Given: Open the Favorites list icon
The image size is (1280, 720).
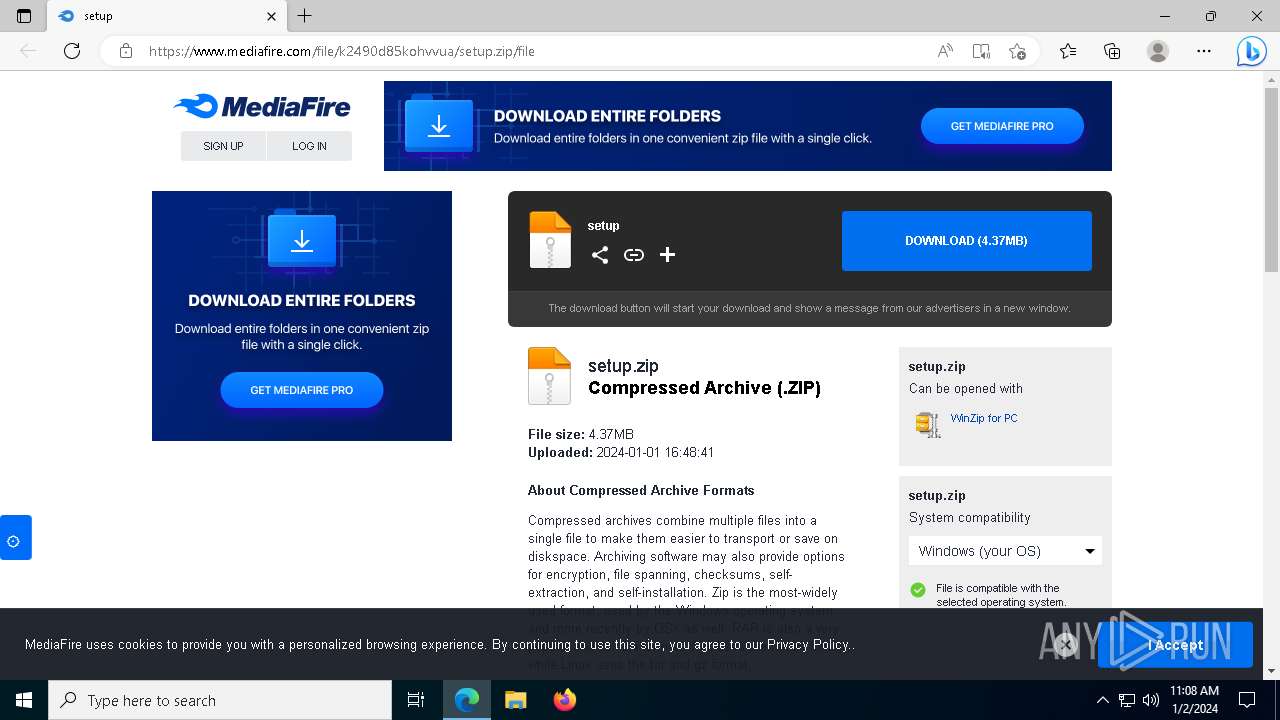Looking at the screenshot, I should 1068,51.
